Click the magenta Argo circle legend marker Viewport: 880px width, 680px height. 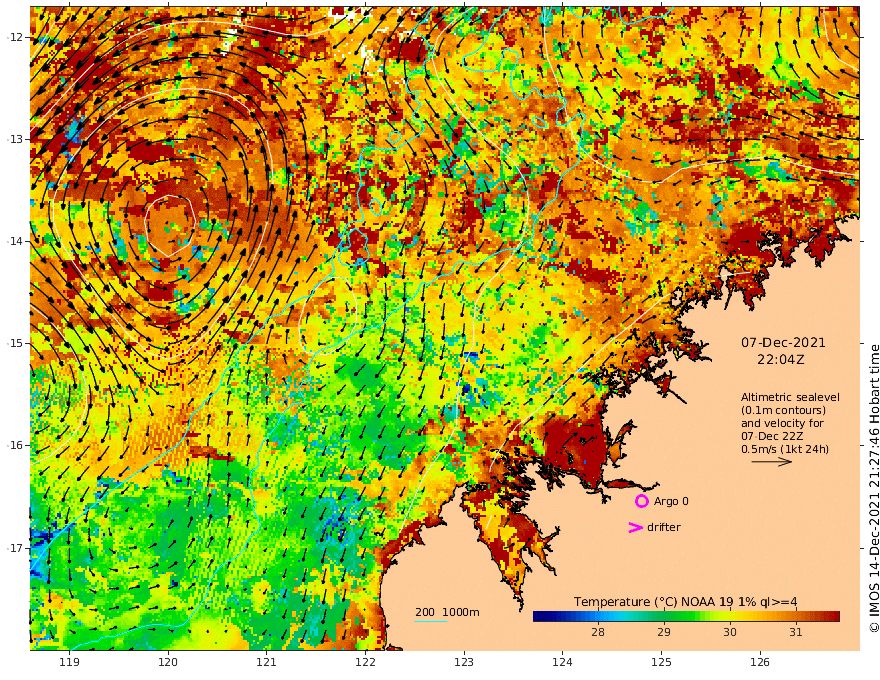point(641,501)
